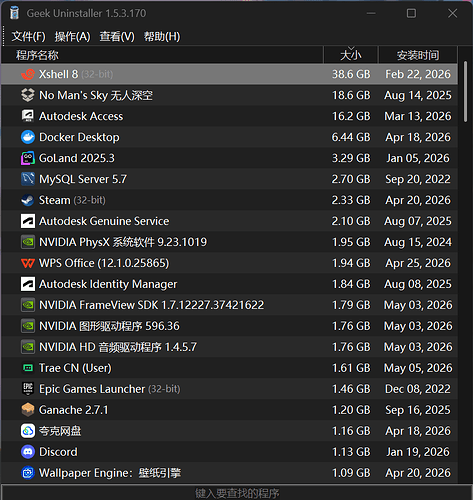
Task: Select the Autodesk Genuine Service name text
Action: tap(104, 221)
